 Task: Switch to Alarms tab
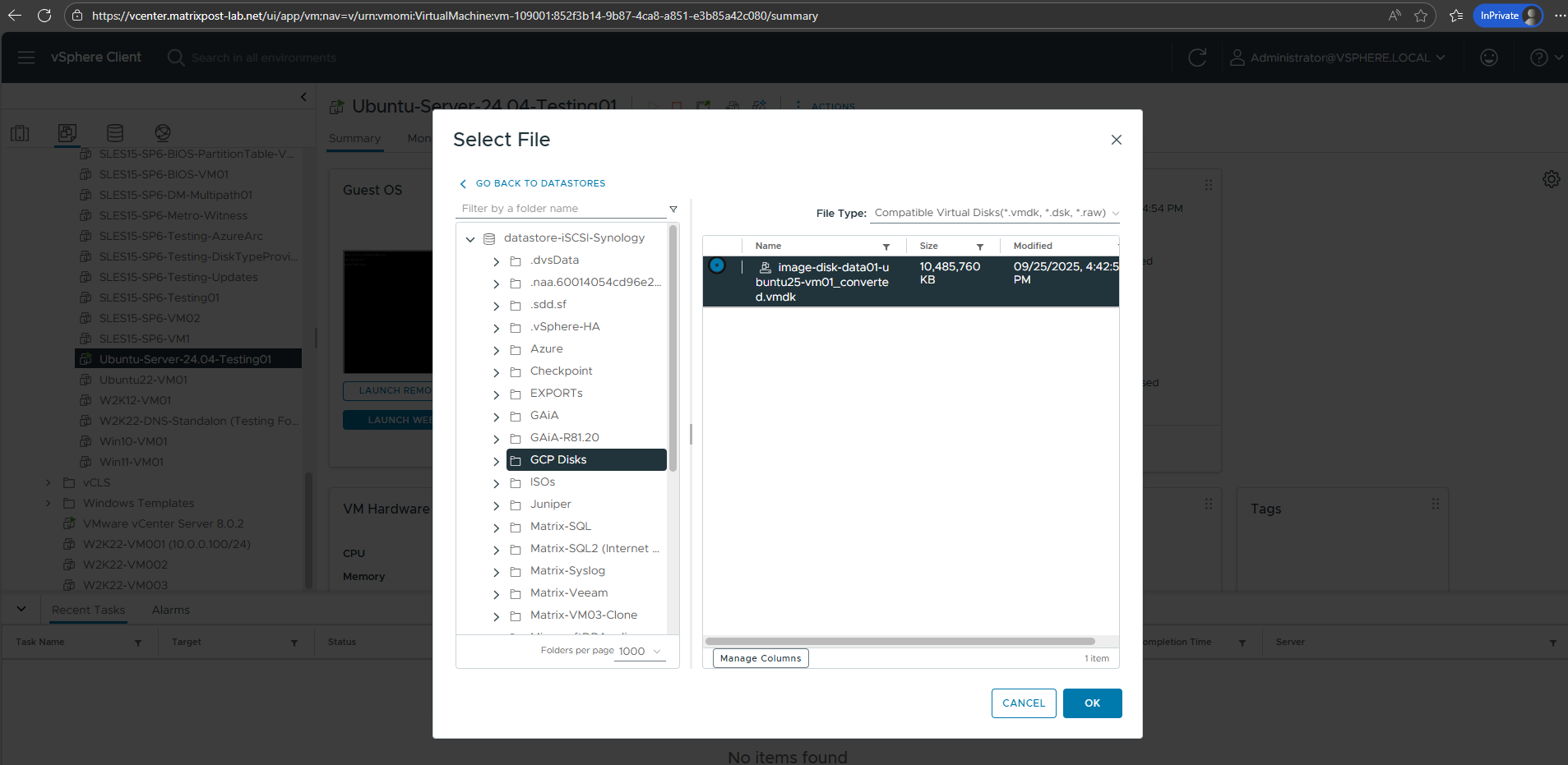click(171, 610)
